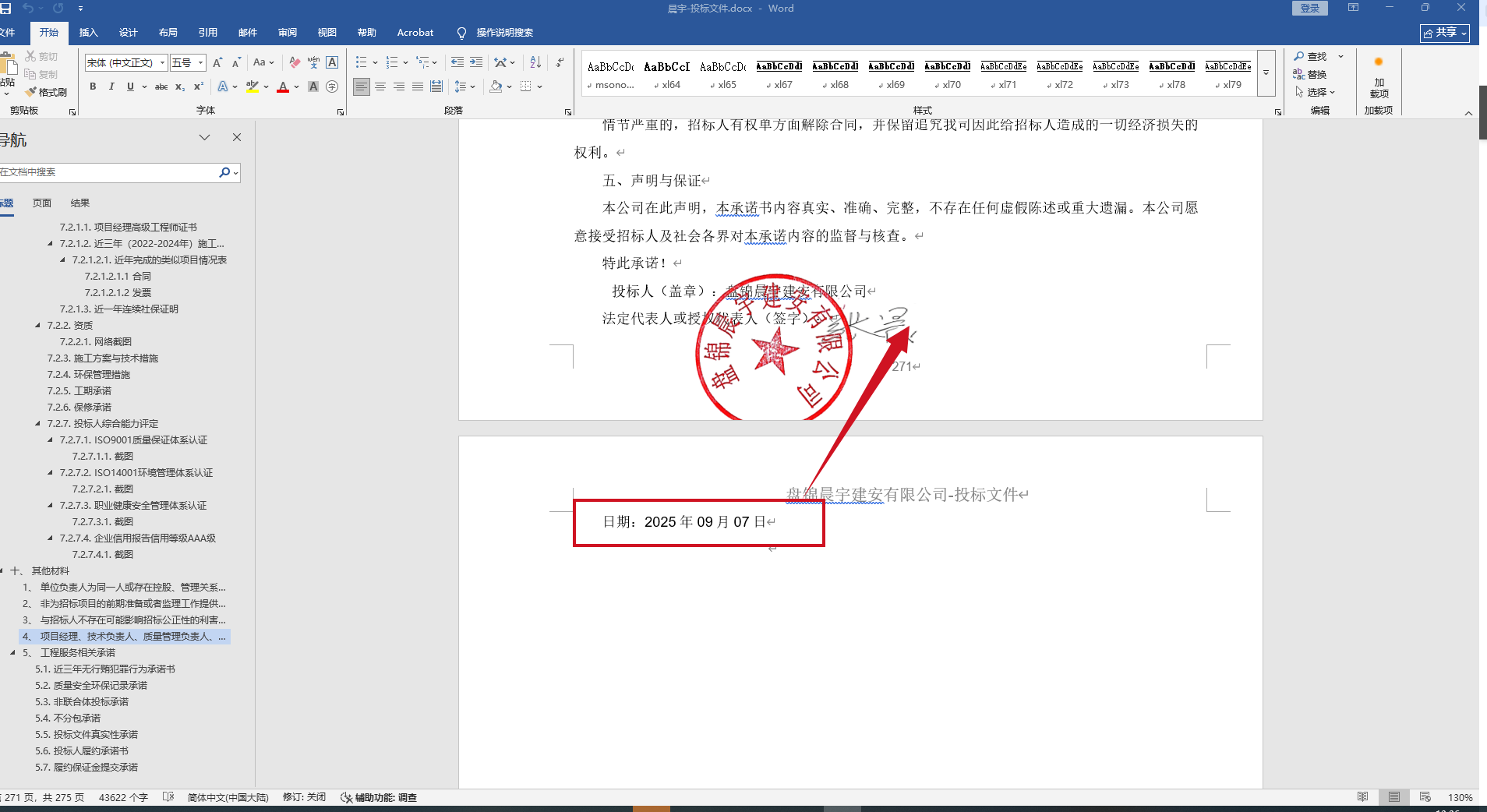Align the paragraph text to the right
The image size is (1487, 812).
coord(399,86)
